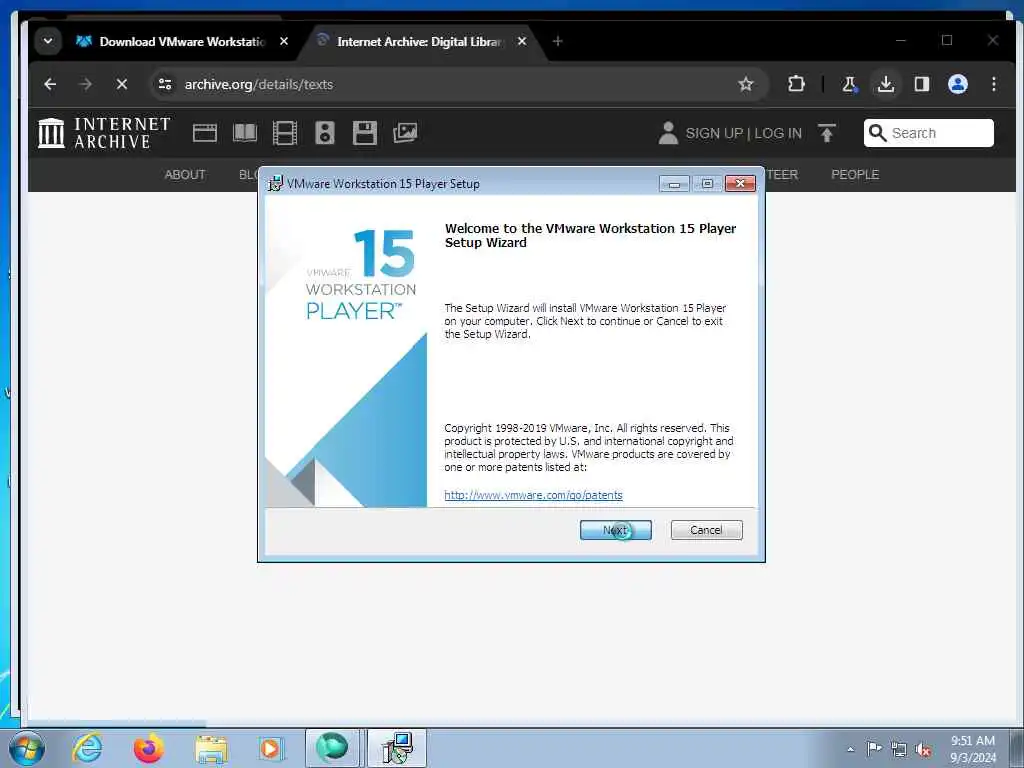Open the Audio speaker icon
This screenshot has height=768, width=1024.
pyautogui.click(x=325, y=133)
